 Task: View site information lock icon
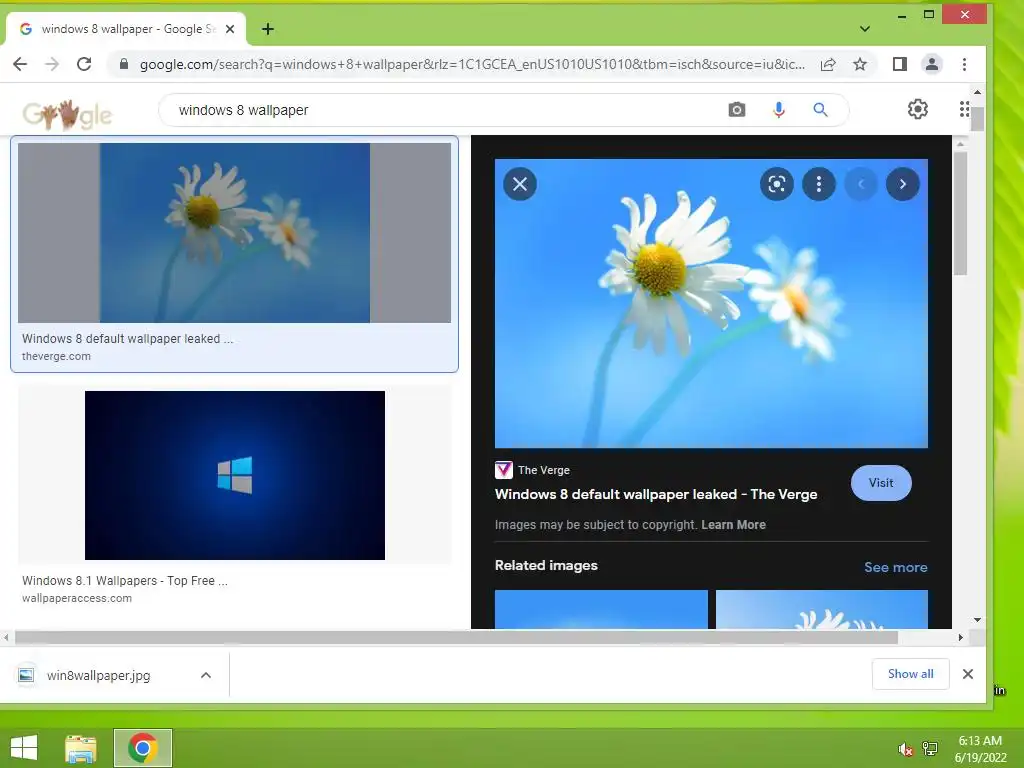pos(123,64)
